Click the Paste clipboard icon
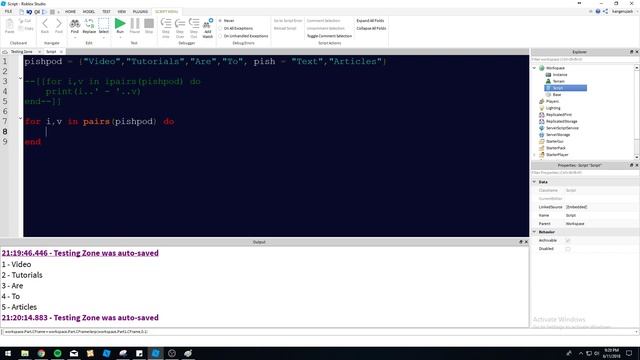The width and height of the screenshot is (640, 360). pyautogui.click(x=9, y=24)
